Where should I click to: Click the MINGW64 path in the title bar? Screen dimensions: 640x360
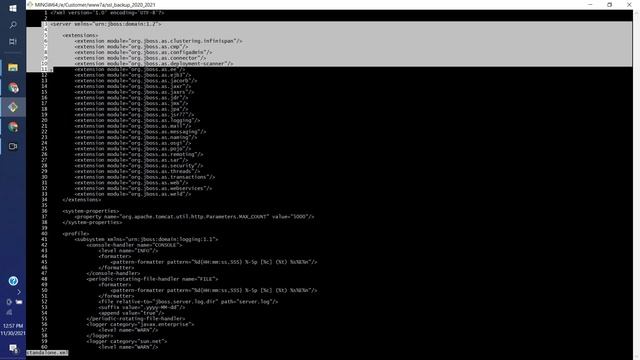point(95,5)
